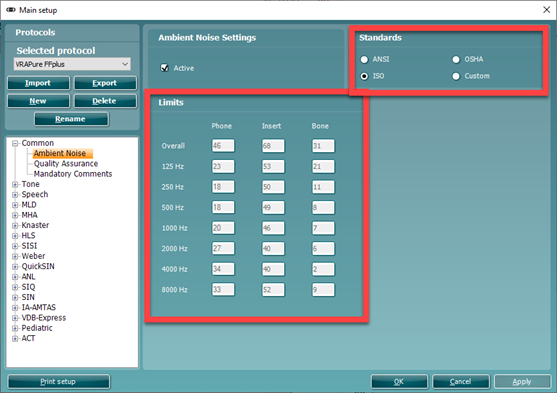Viewport: 557px width, 393px height.
Task: Click the 500 Hz Bone limit field
Action: [323, 208]
